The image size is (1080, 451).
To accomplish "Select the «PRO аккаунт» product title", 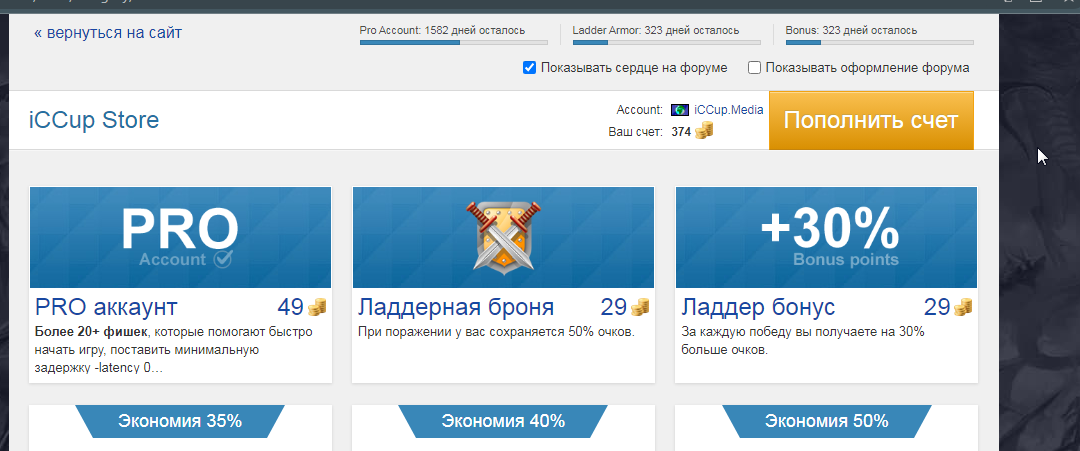I will [106, 307].
